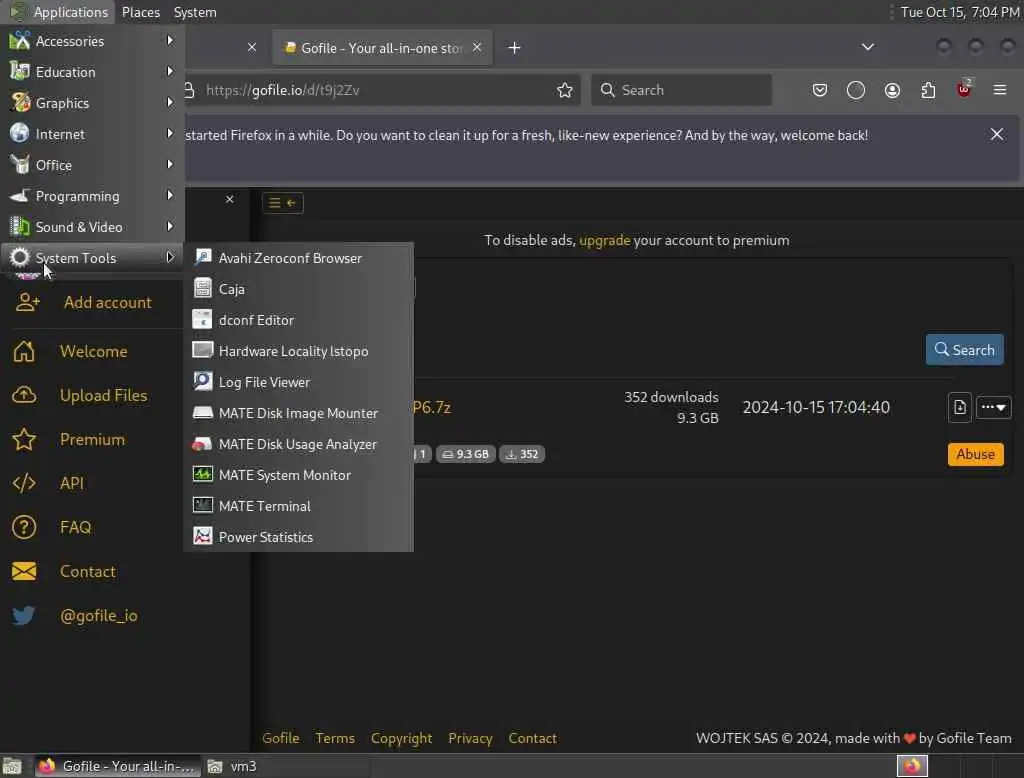Open Copyright footer link

[x=402, y=738]
